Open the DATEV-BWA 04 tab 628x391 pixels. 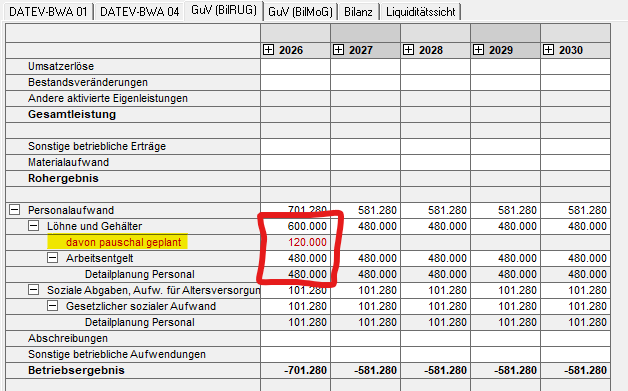coord(139,12)
